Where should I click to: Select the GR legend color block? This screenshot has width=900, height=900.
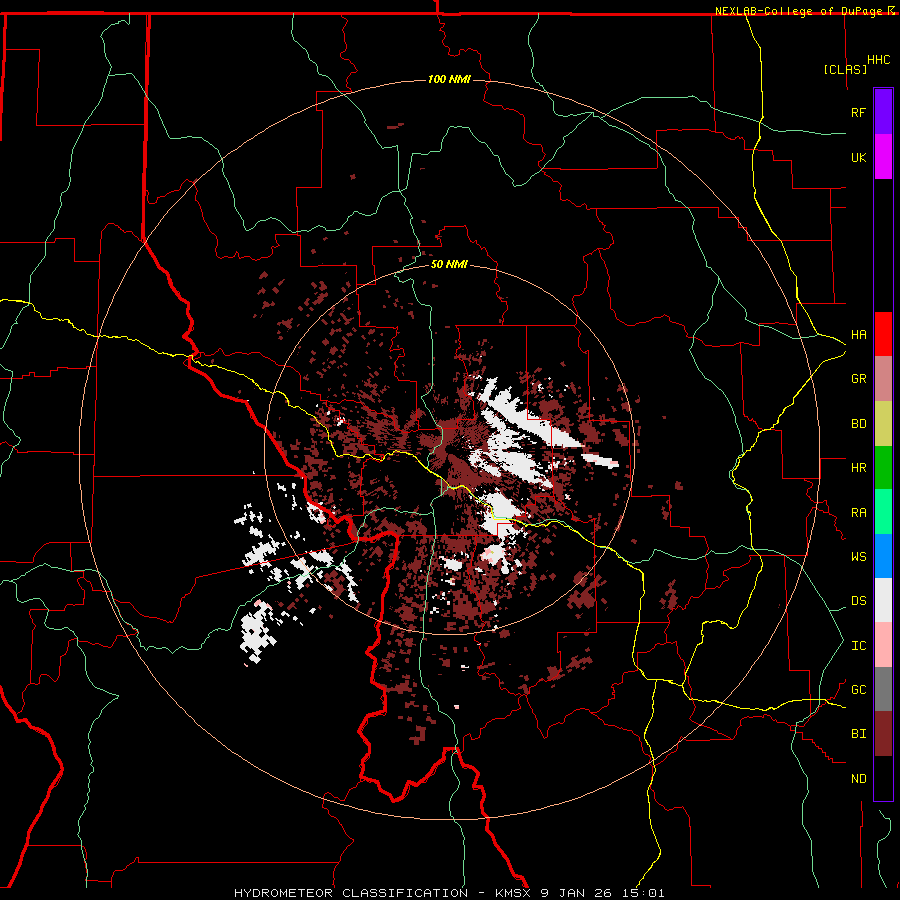pyautogui.click(x=883, y=378)
